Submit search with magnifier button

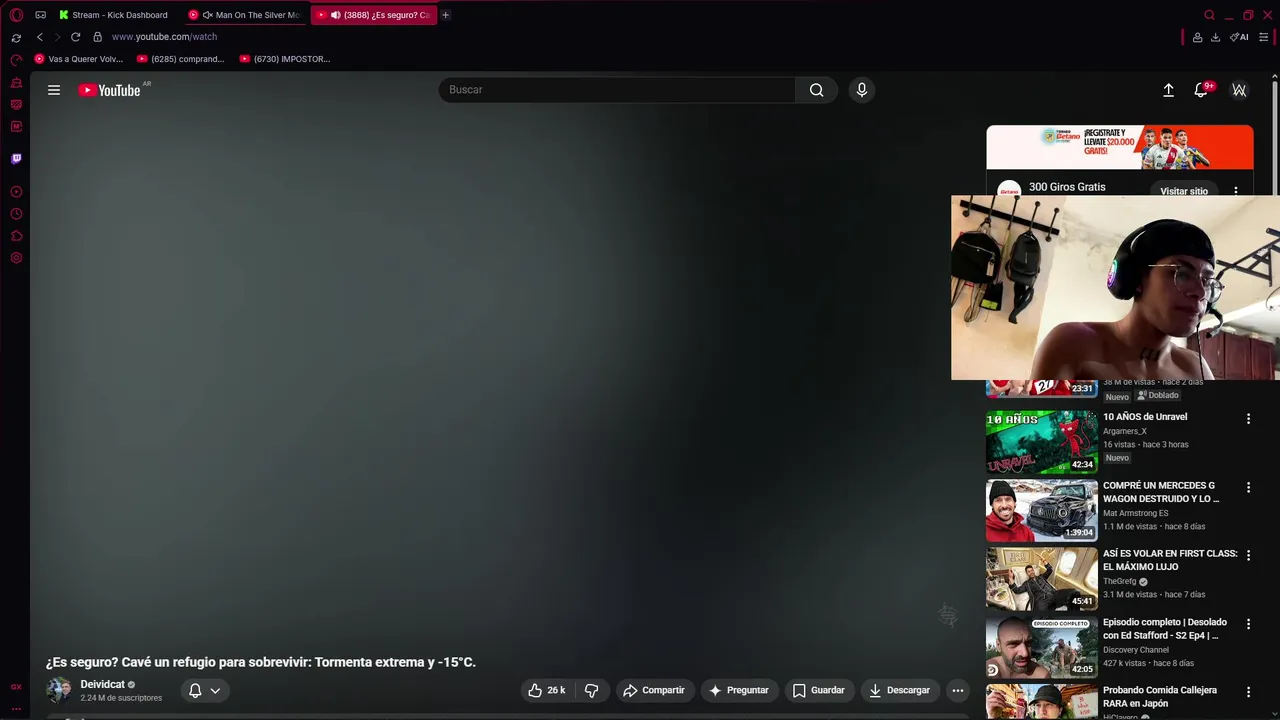tap(817, 90)
